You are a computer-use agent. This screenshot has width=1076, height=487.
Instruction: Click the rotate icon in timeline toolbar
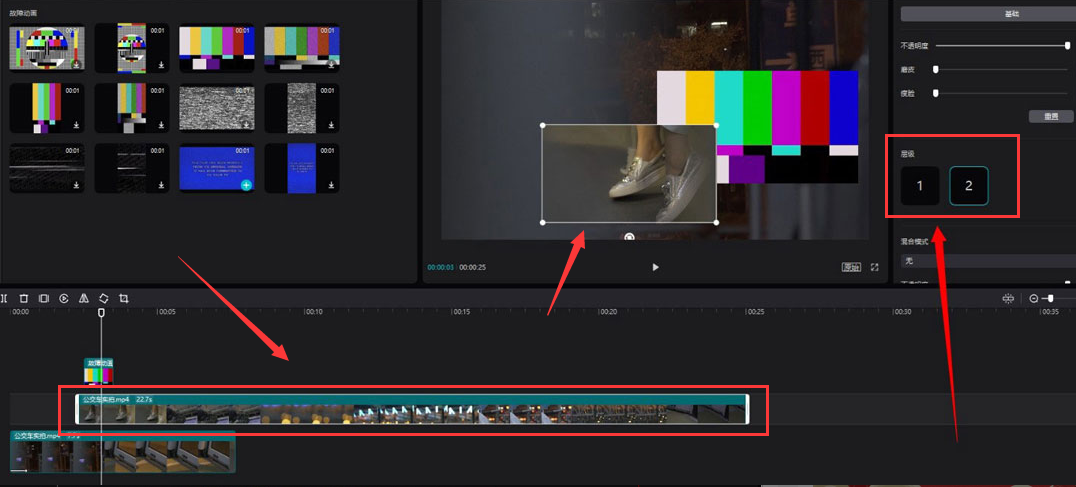pyautogui.click(x=104, y=298)
